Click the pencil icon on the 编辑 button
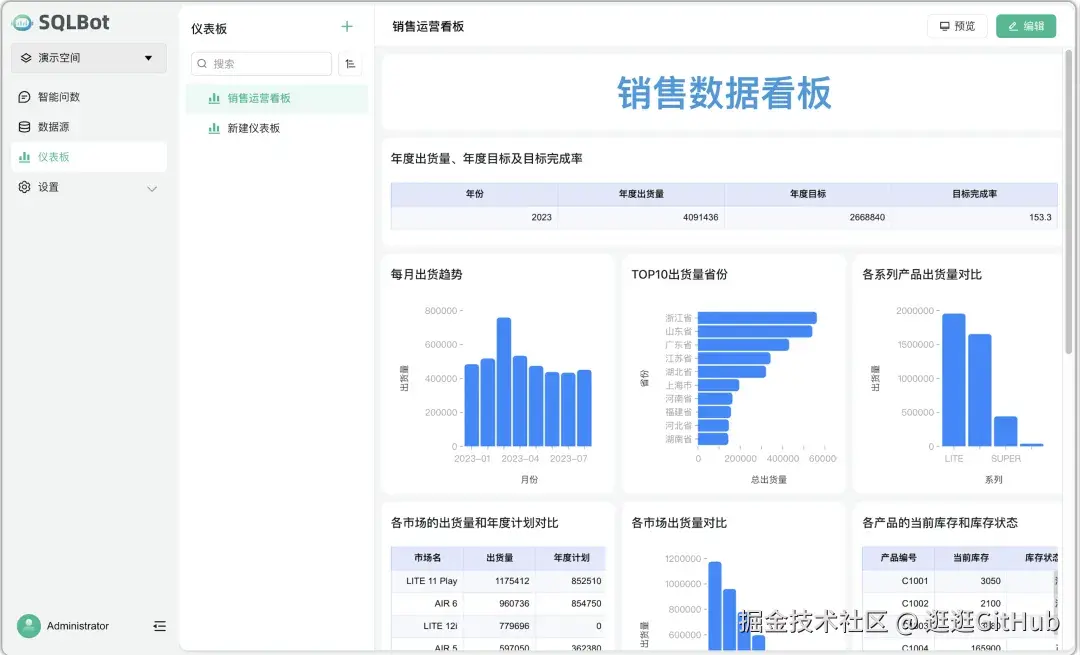1080x655 pixels. coord(1014,26)
